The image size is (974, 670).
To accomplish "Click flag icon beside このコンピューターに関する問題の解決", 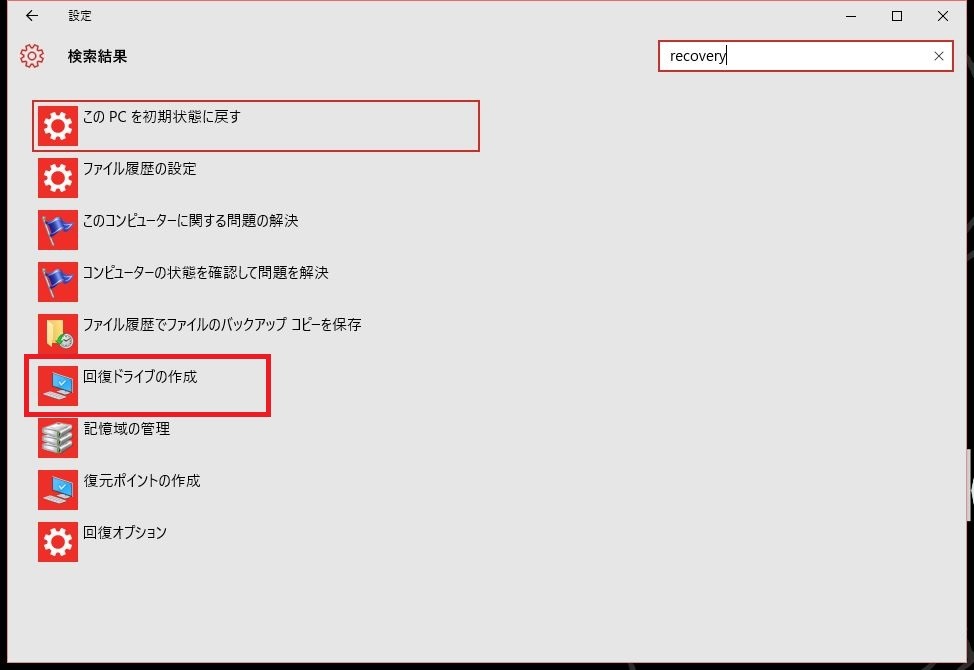I will tap(58, 230).
